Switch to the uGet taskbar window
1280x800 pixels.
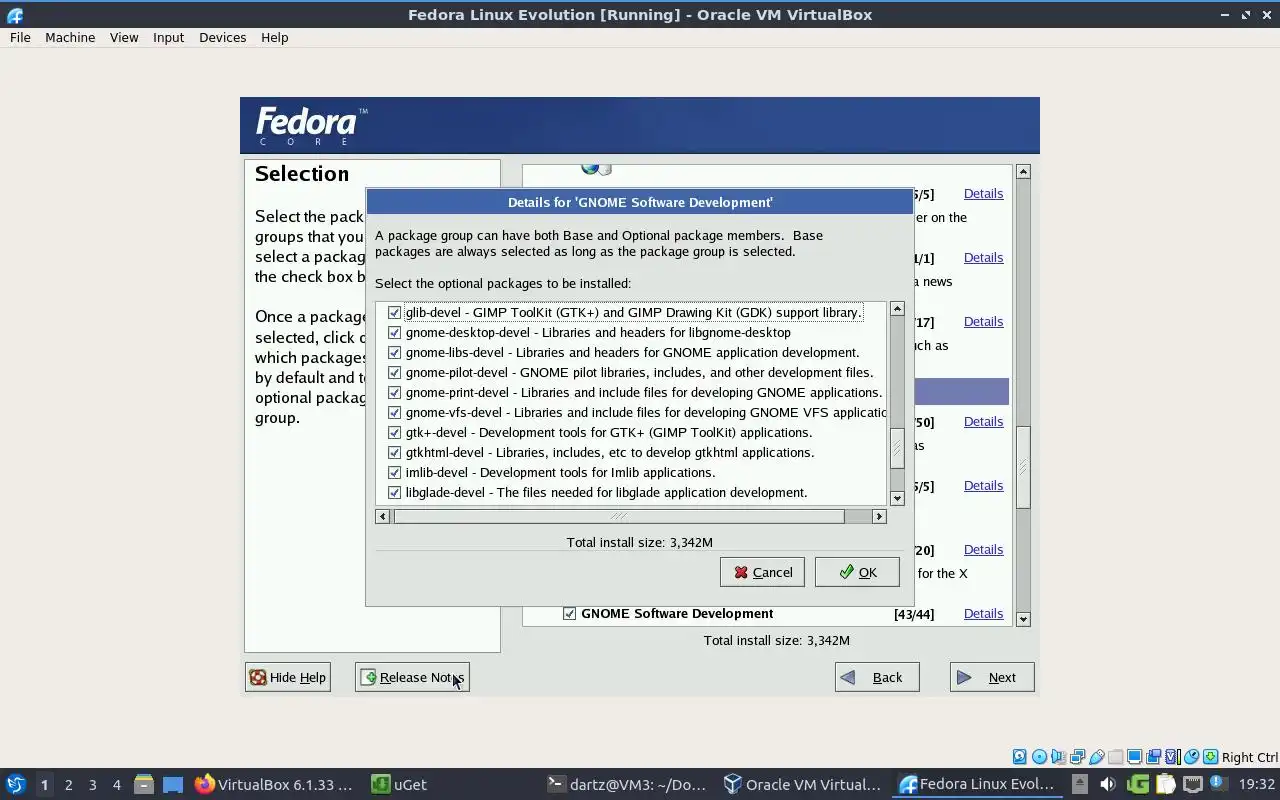click(400, 784)
